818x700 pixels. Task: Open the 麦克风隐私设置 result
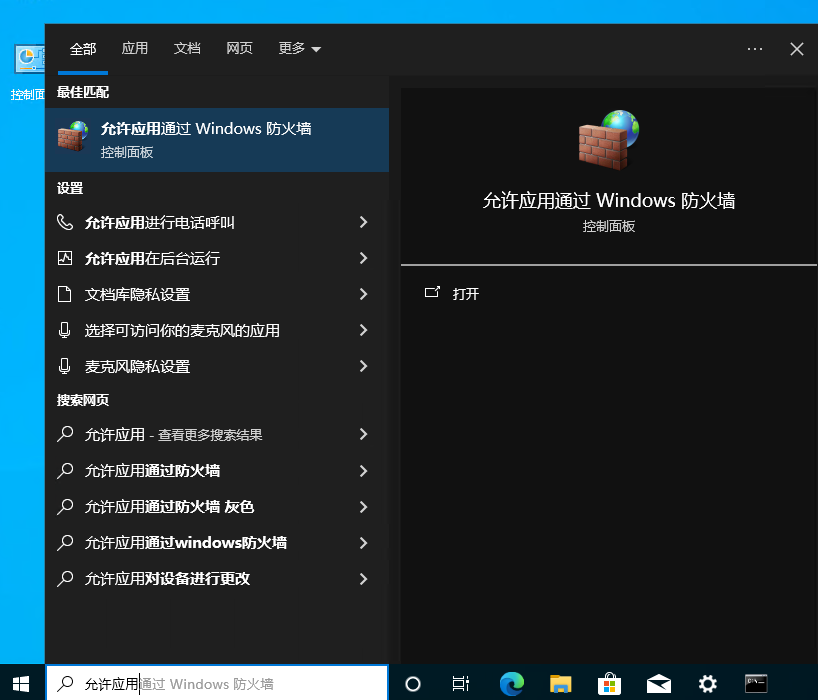137,366
